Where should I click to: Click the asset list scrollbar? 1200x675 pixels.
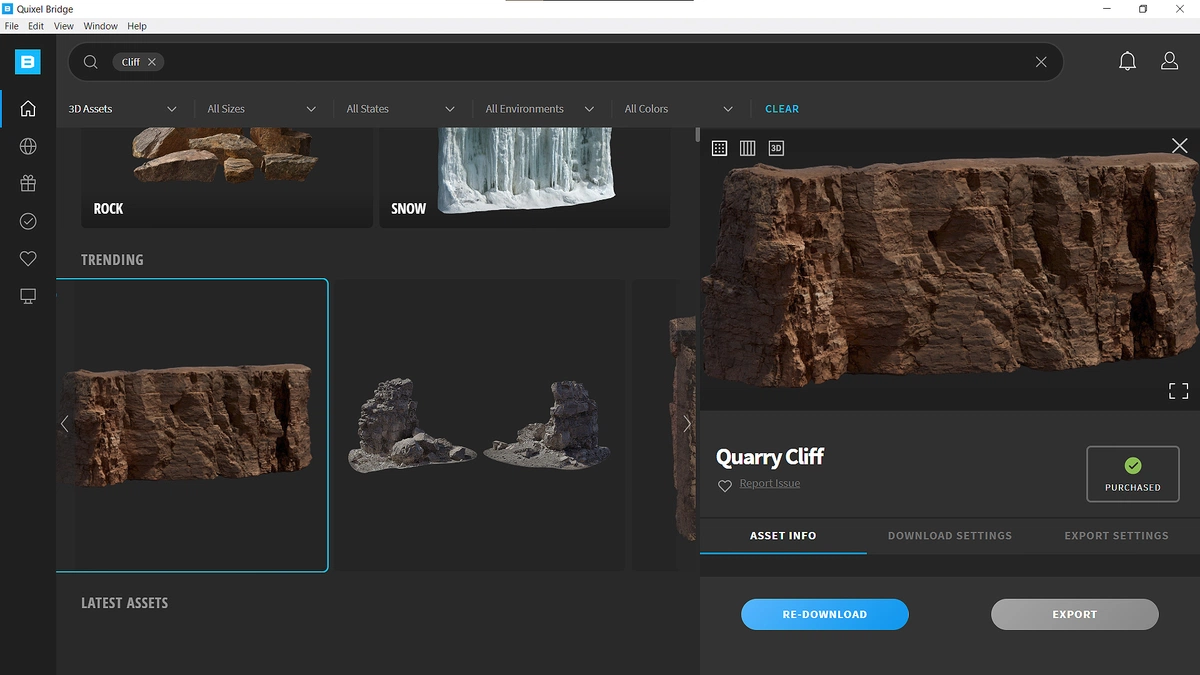click(x=697, y=135)
